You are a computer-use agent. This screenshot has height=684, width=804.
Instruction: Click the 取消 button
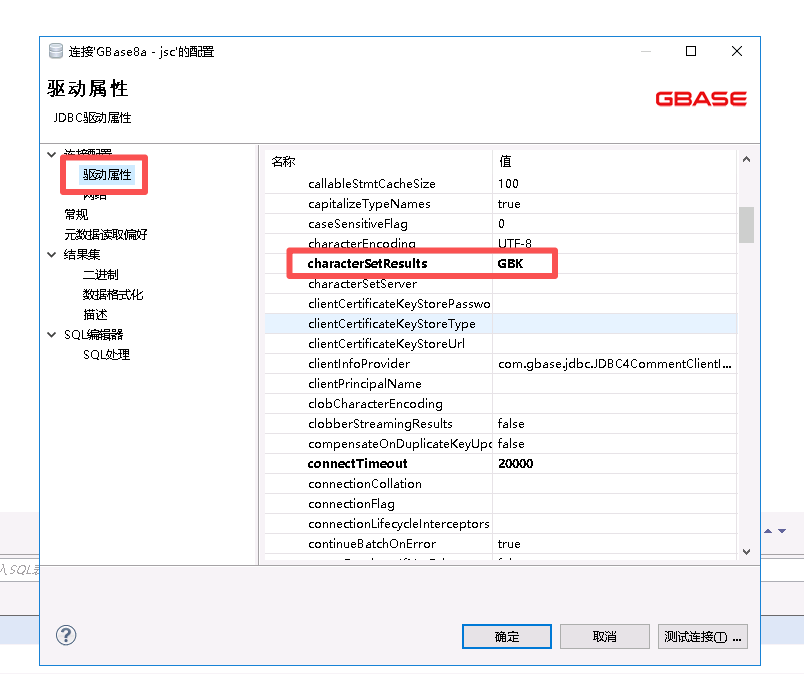tap(605, 636)
